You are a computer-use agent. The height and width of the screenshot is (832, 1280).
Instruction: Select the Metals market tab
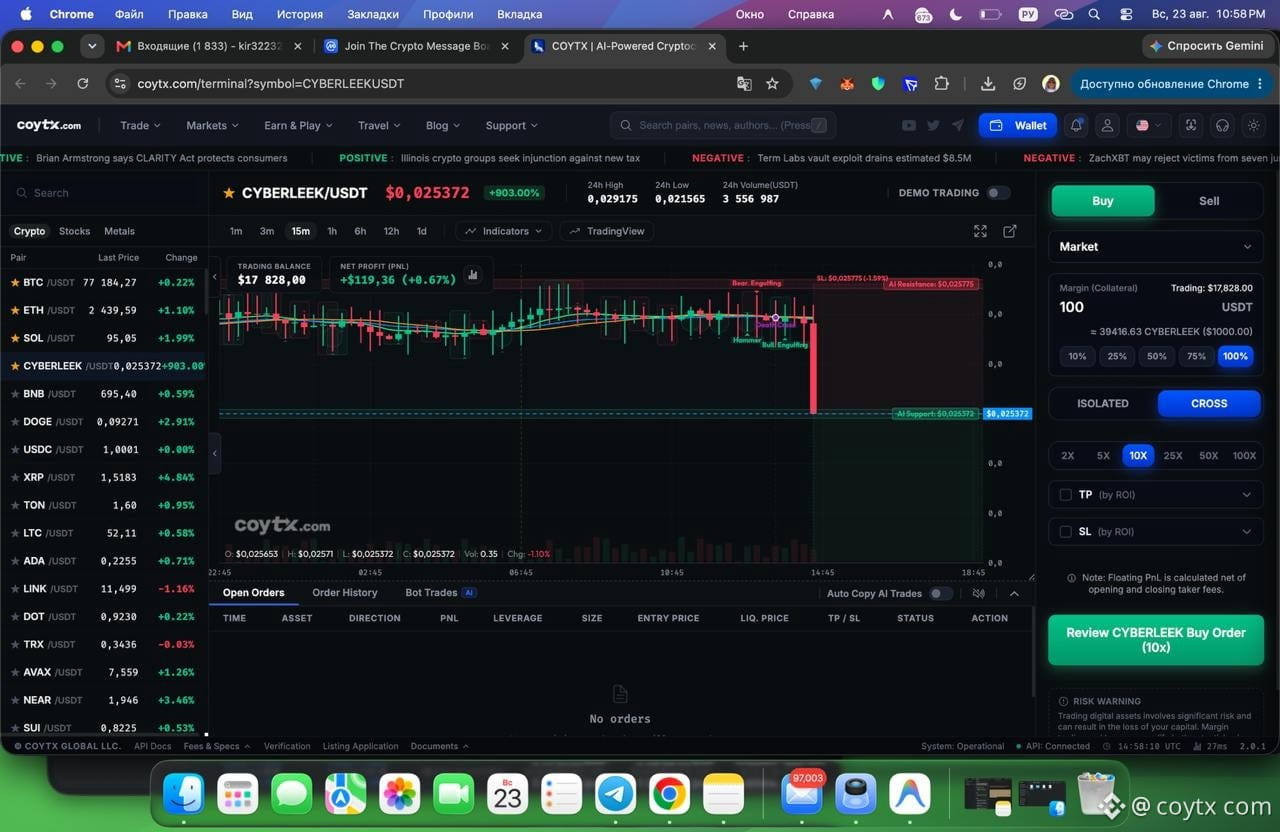point(119,231)
